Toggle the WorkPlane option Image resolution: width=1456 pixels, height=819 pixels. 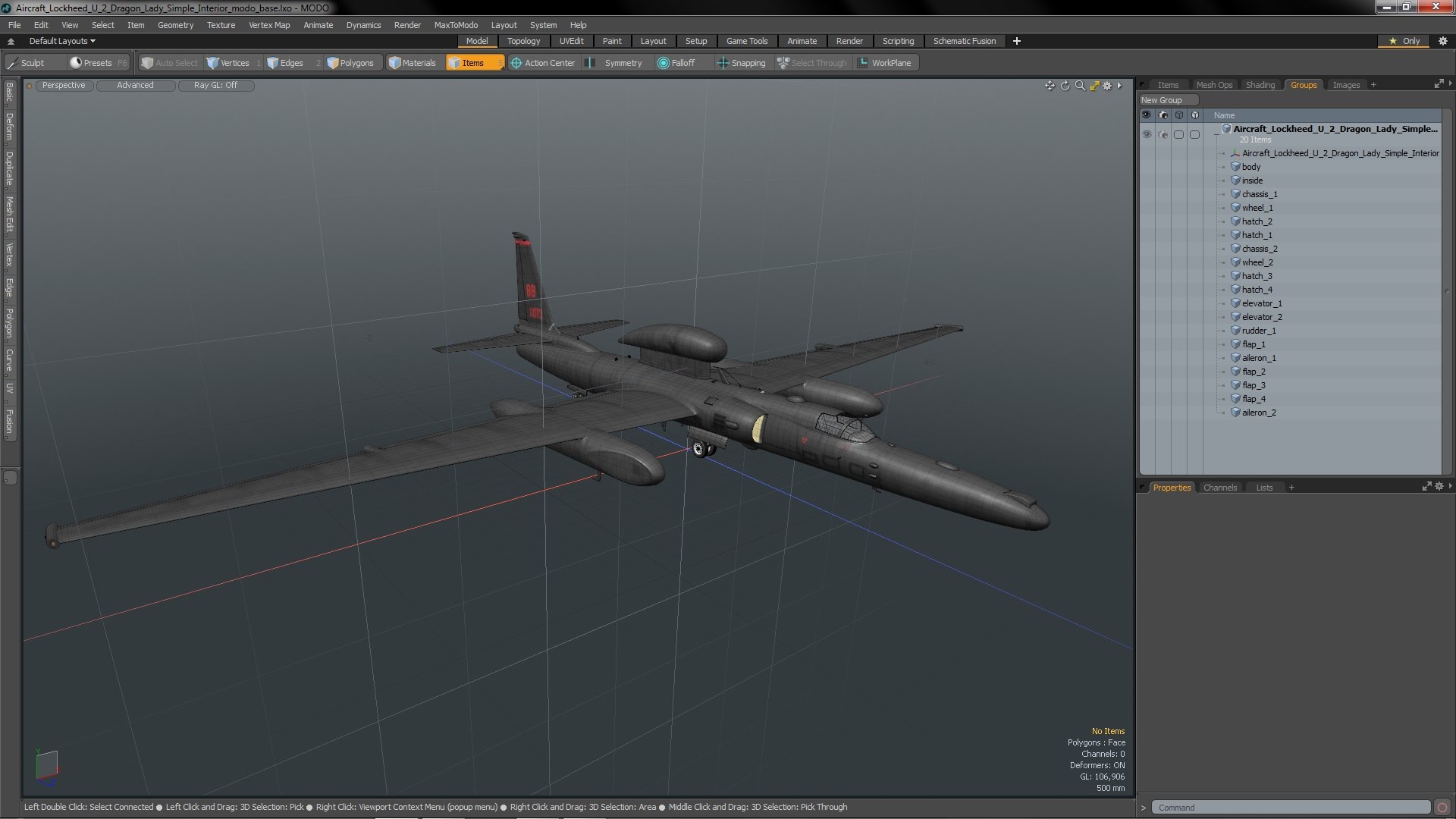pyautogui.click(x=885, y=63)
